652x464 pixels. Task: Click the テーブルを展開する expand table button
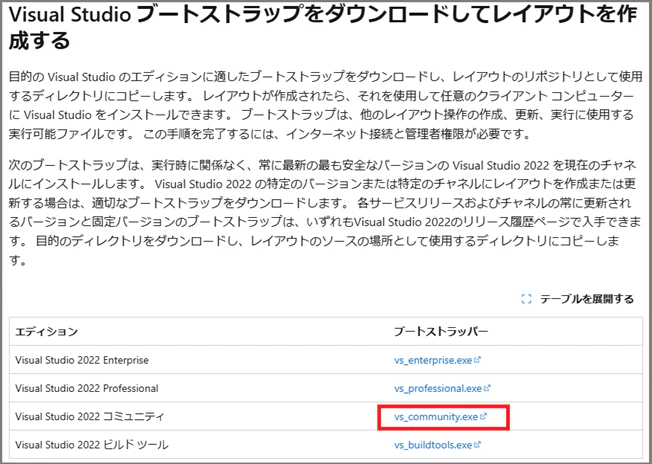[x=577, y=299]
